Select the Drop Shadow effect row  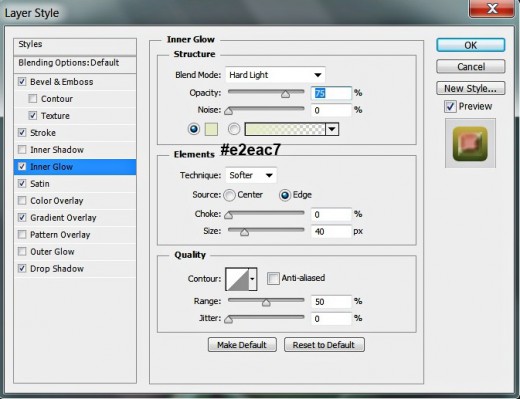(x=75, y=269)
